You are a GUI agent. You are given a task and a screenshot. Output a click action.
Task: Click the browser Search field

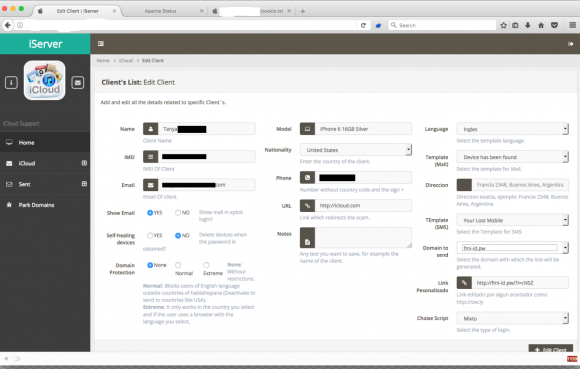coord(442,25)
